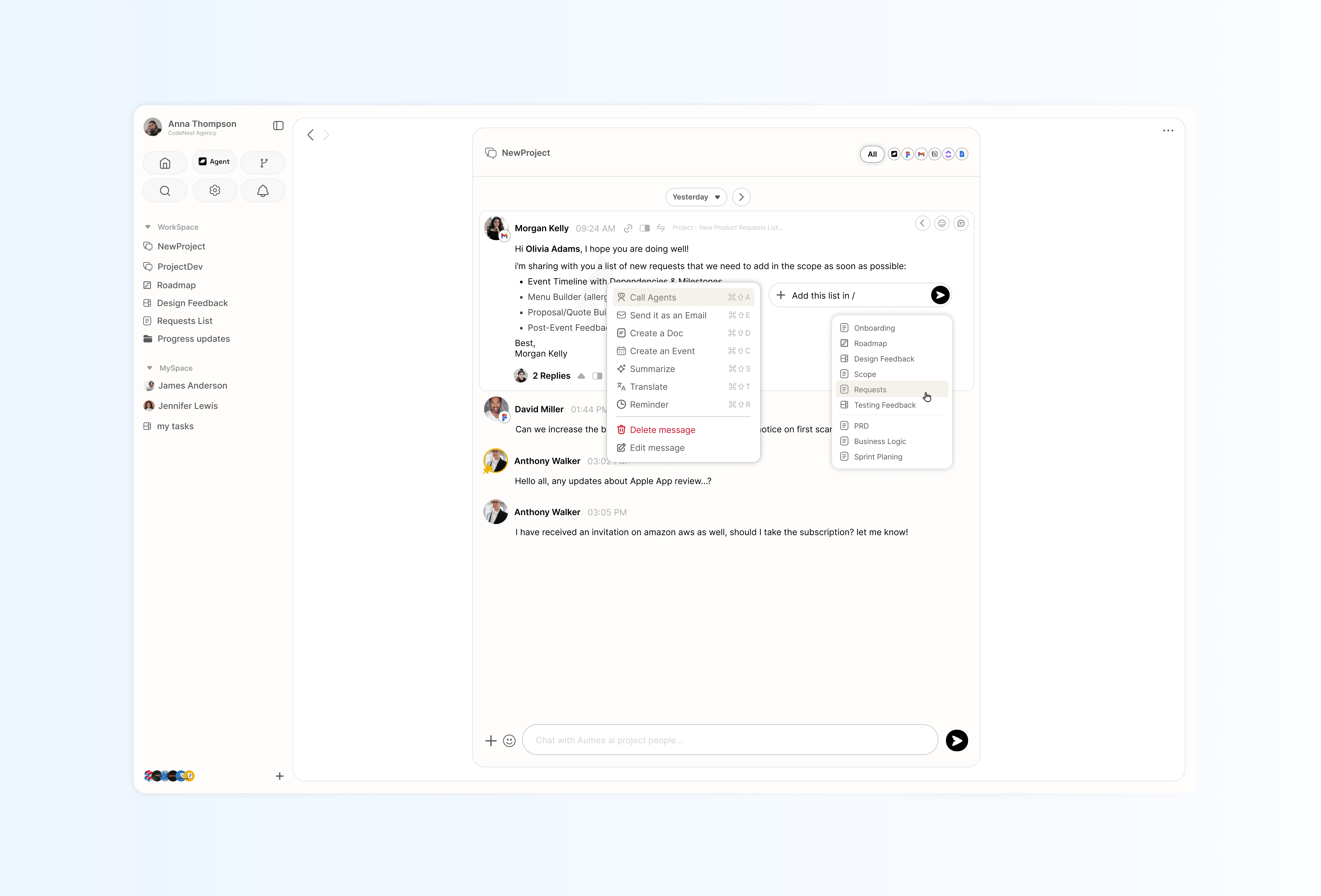Open the Yesterday date dropdown
The image size is (1321, 896).
[696, 197]
